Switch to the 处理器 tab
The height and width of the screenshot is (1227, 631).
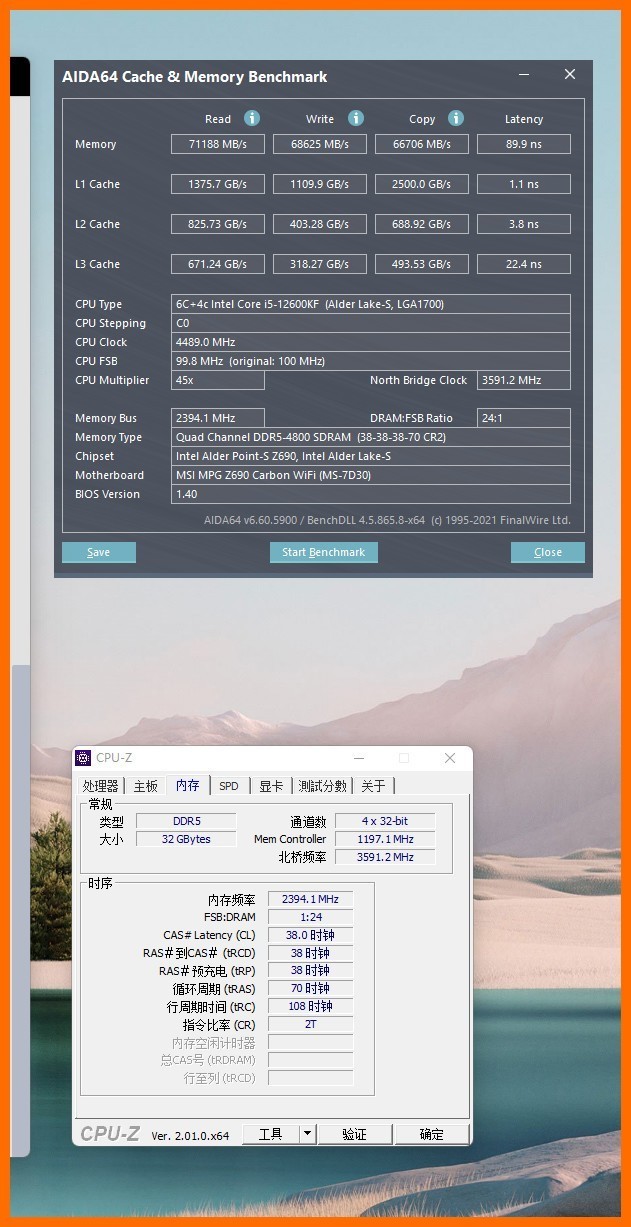[x=100, y=786]
